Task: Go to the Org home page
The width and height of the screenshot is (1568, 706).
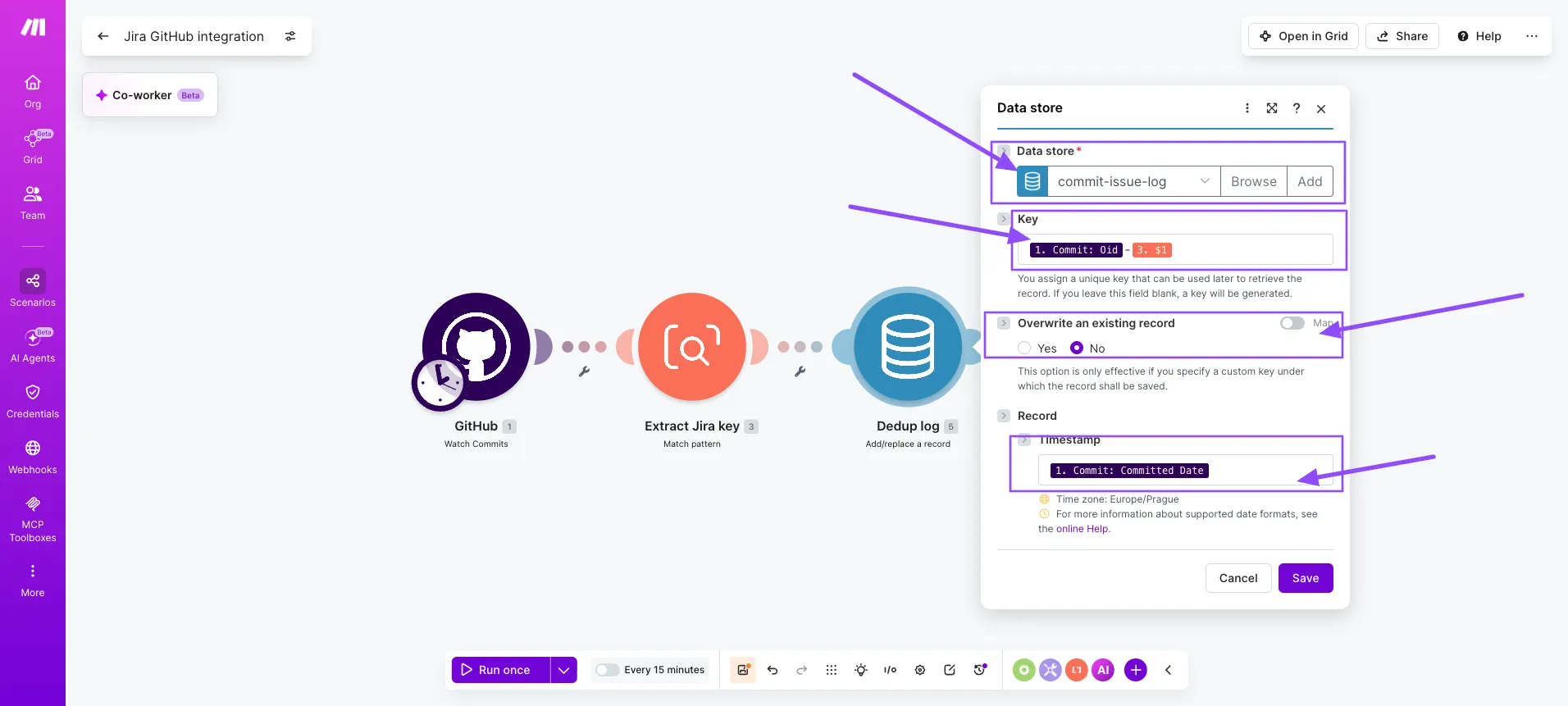Action: click(x=33, y=91)
